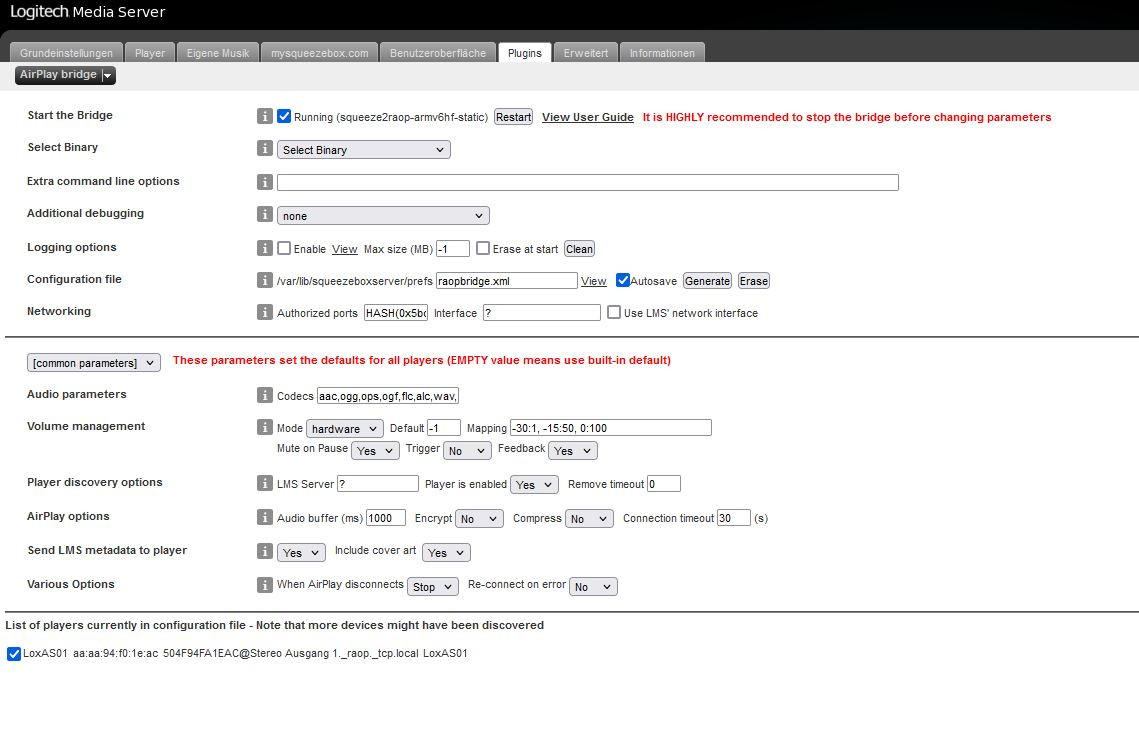Untick the Running bridge checkbox
Viewport: 1139px width, 743px height.
click(x=284, y=116)
